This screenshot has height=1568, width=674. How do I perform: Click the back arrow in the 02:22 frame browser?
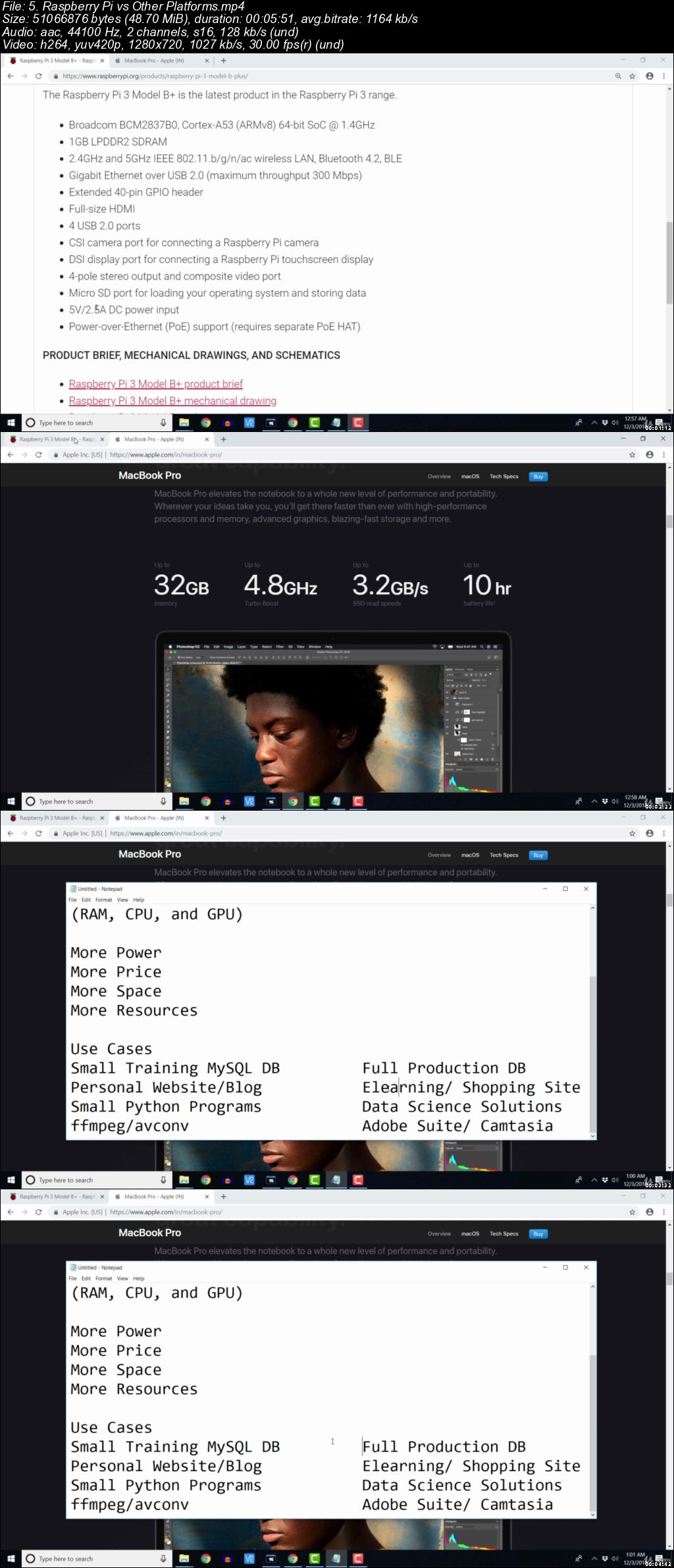pos(11,455)
